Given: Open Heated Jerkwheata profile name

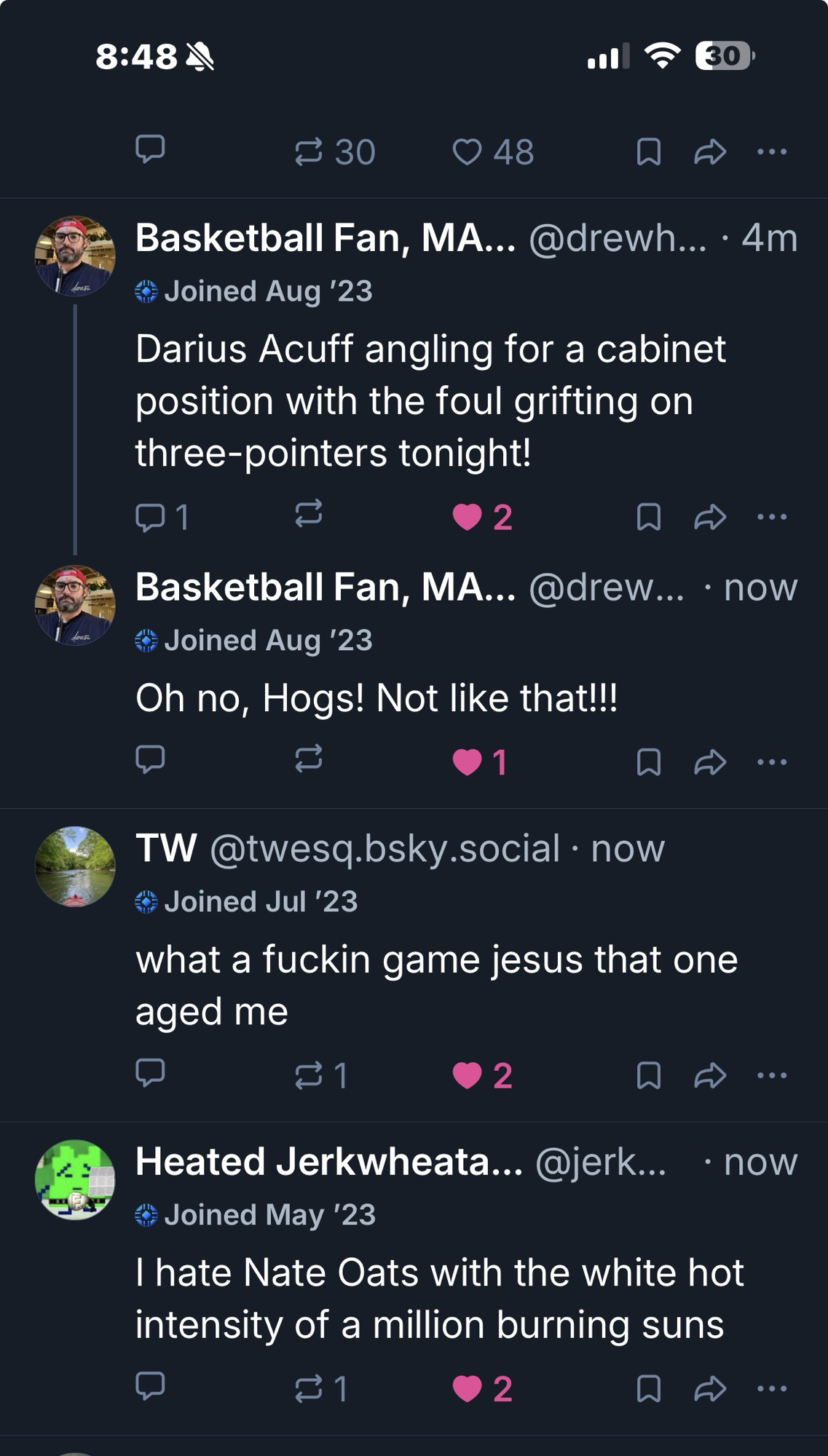Looking at the screenshot, I should 328,1162.
